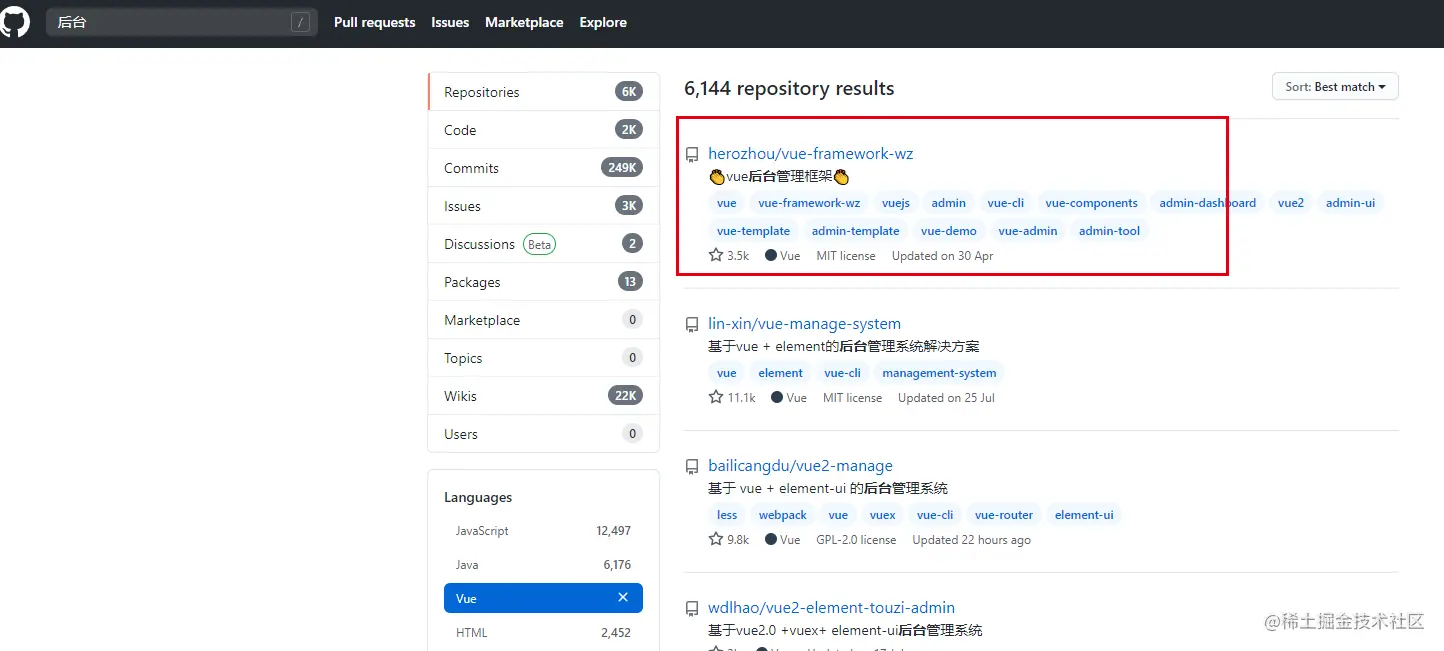The image size is (1444, 651).
Task: Click repo icon beside wdlhao/vue2-element-touzi-admin
Action: pyautogui.click(x=691, y=608)
